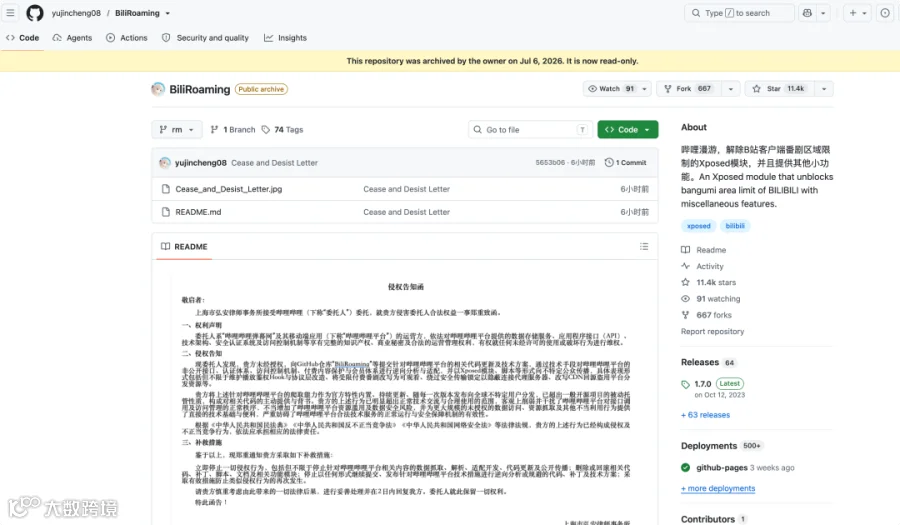Switch to the Code tab
Viewport: 900px width, 525px height.
tap(22, 38)
